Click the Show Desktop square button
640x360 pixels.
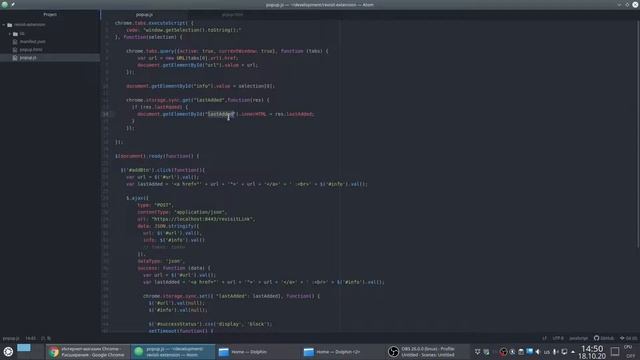pos(615,352)
